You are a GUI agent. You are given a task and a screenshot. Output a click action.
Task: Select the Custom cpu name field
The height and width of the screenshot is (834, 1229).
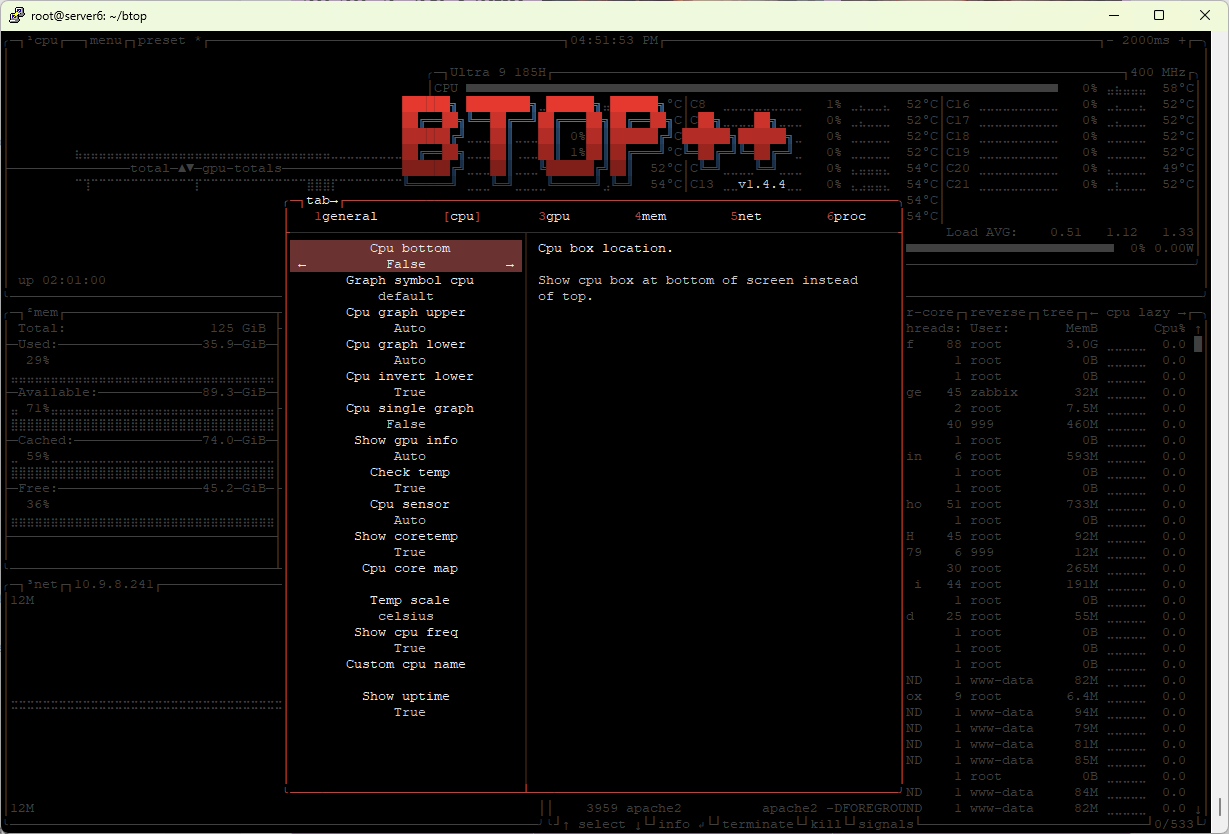[406, 665]
